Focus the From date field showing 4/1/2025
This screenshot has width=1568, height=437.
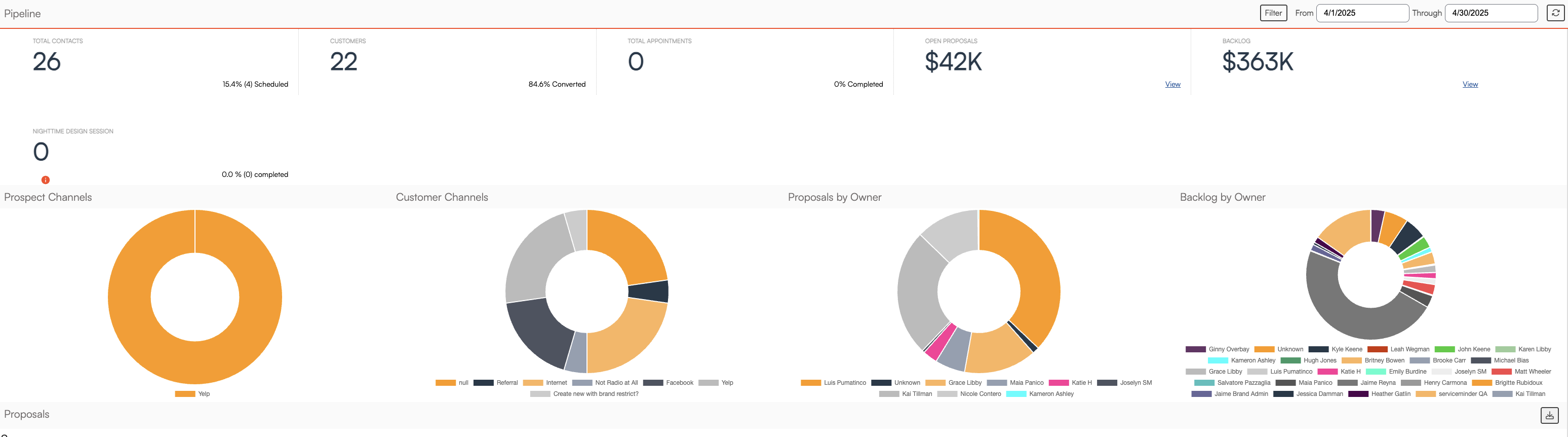tap(1362, 13)
